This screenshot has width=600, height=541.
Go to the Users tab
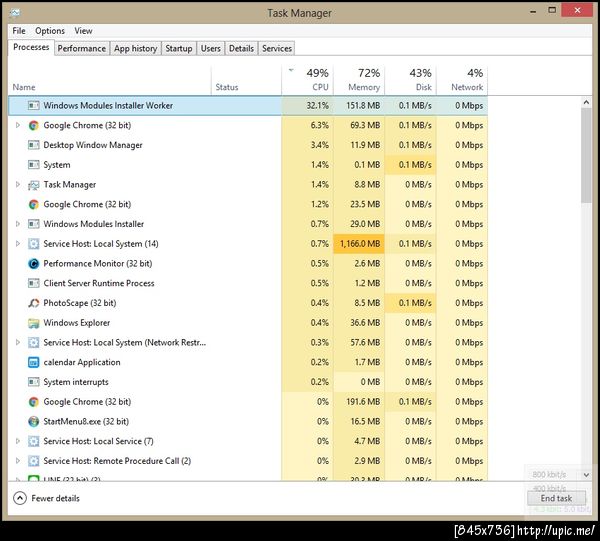(x=210, y=49)
